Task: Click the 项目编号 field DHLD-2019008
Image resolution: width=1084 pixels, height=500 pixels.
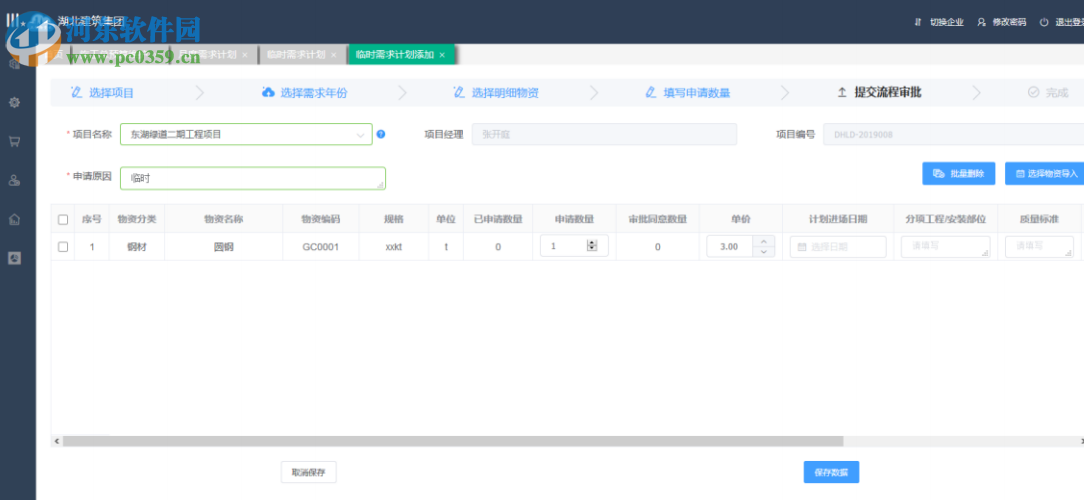Action: click(x=953, y=134)
